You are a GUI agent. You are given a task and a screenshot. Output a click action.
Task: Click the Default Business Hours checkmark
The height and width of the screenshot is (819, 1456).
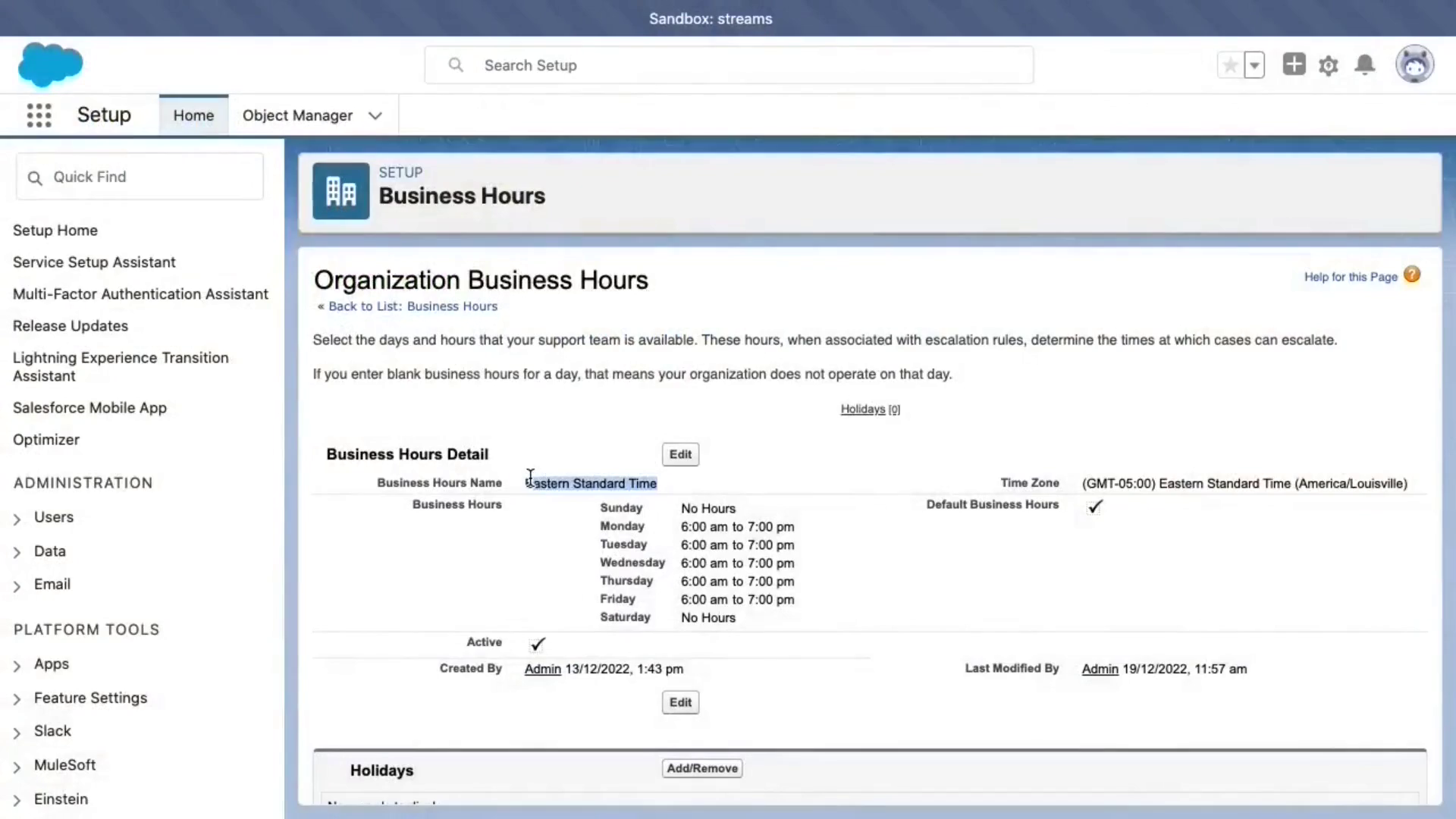coord(1095,507)
